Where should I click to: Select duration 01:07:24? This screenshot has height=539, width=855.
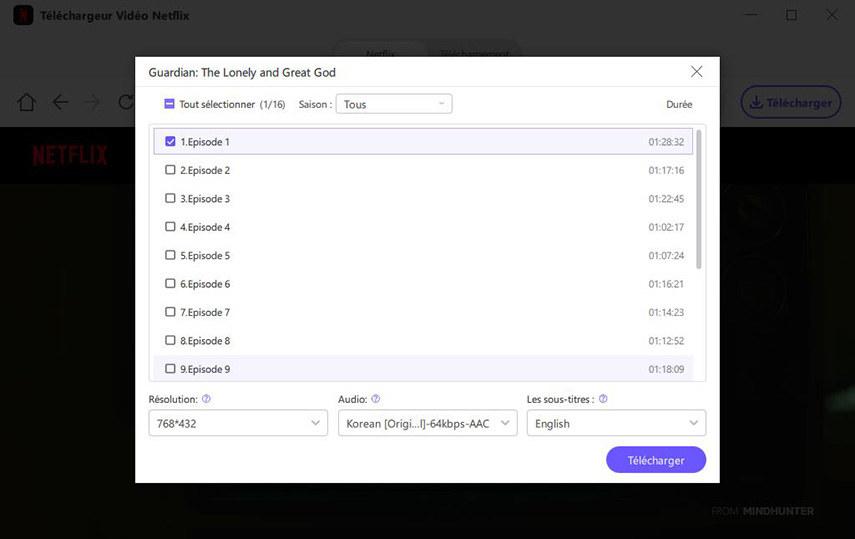[666, 255]
